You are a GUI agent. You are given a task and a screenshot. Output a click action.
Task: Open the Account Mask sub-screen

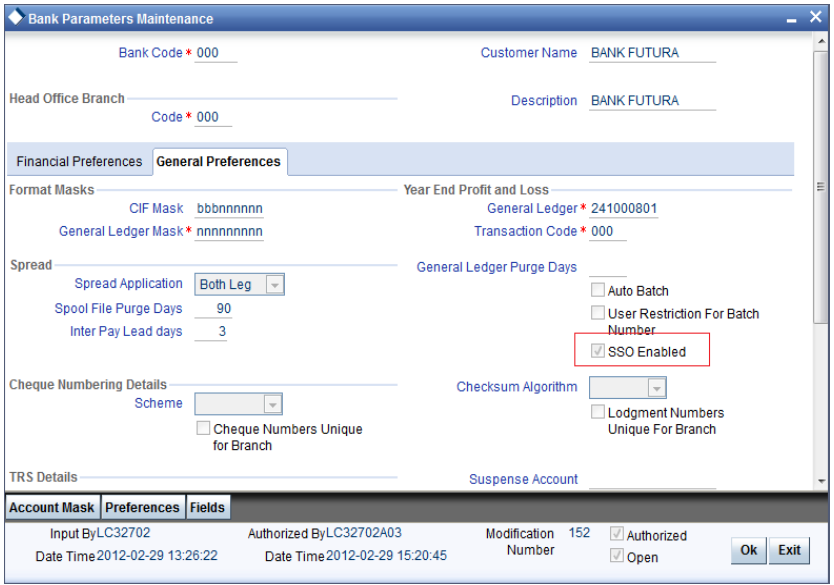(x=52, y=507)
